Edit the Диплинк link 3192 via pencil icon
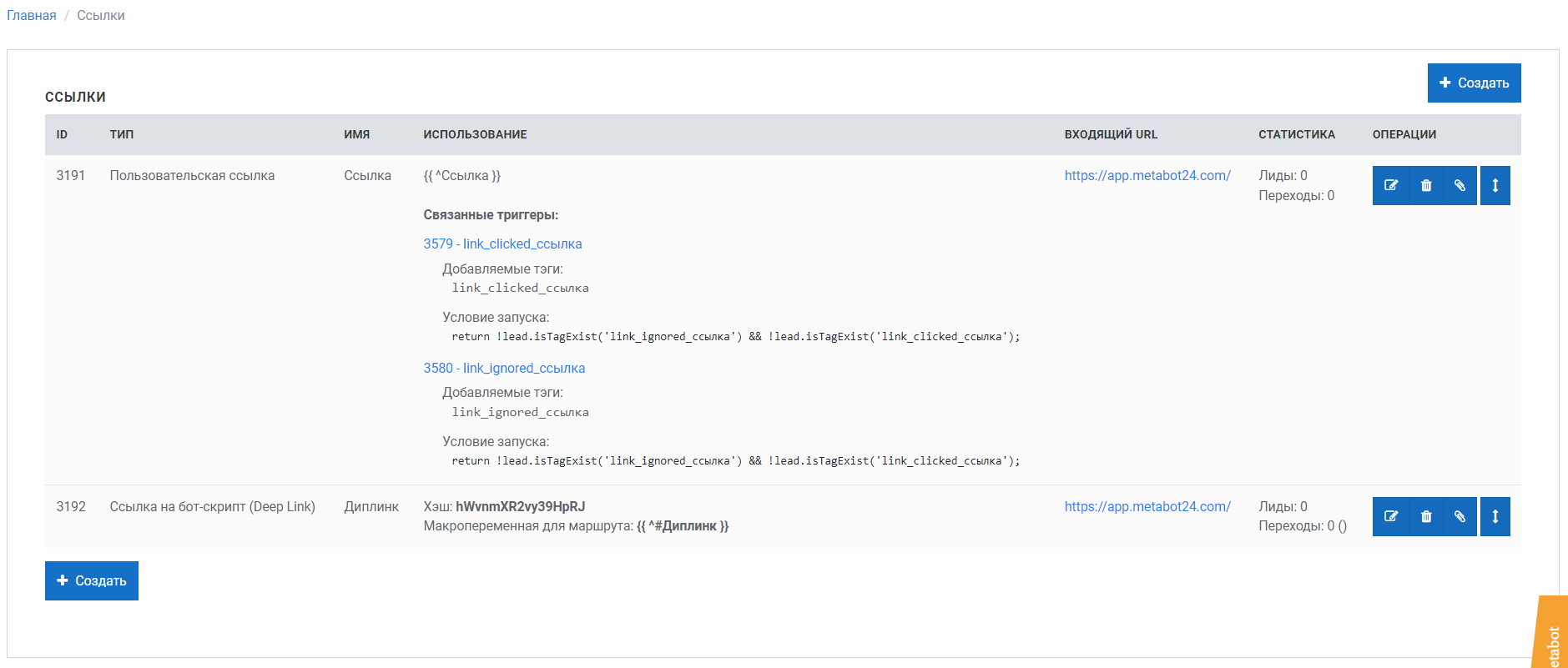This screenshot has width=1568, height=668. click(1390, 516)
